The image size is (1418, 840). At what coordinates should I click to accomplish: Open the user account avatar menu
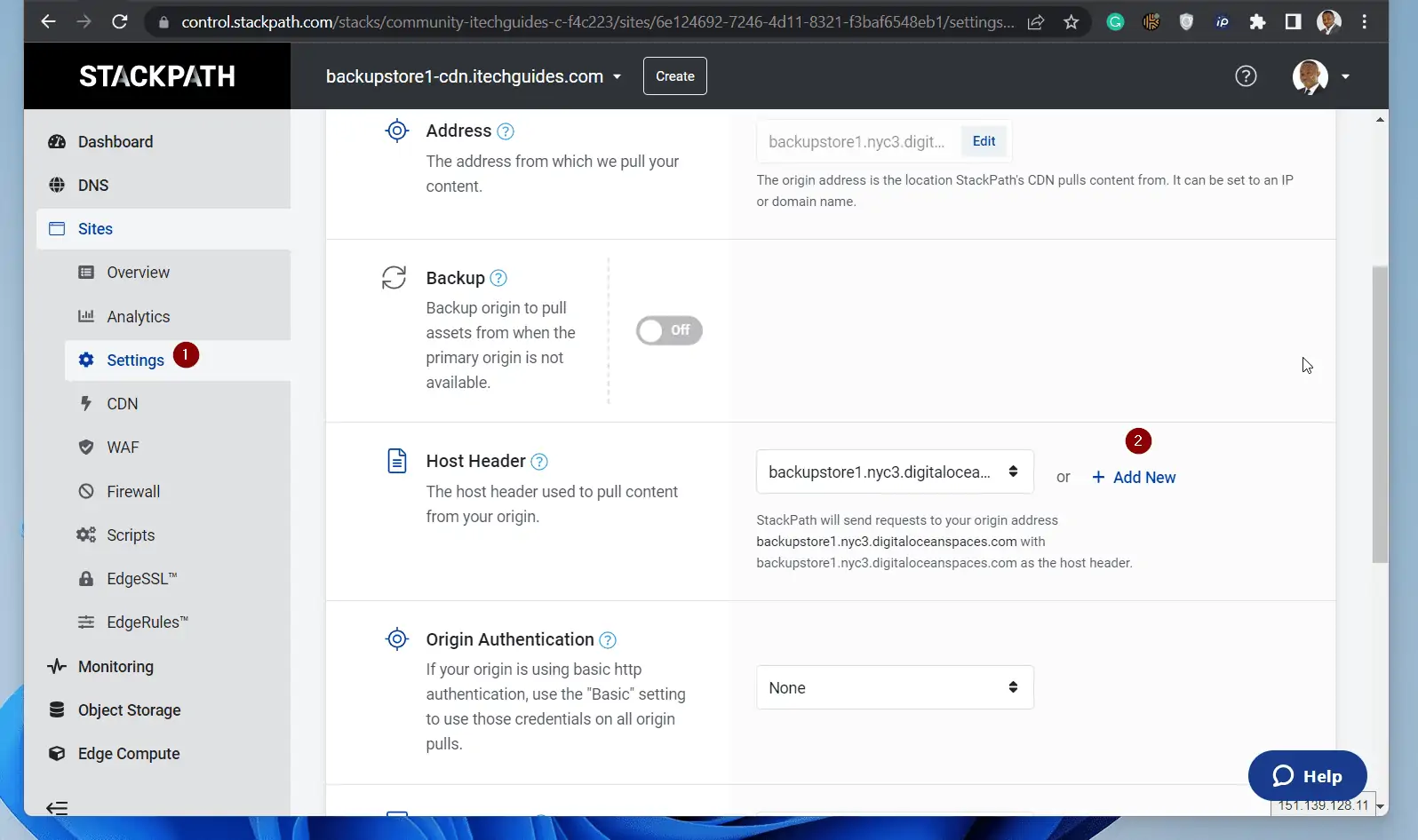click(x=1321, y=76)
